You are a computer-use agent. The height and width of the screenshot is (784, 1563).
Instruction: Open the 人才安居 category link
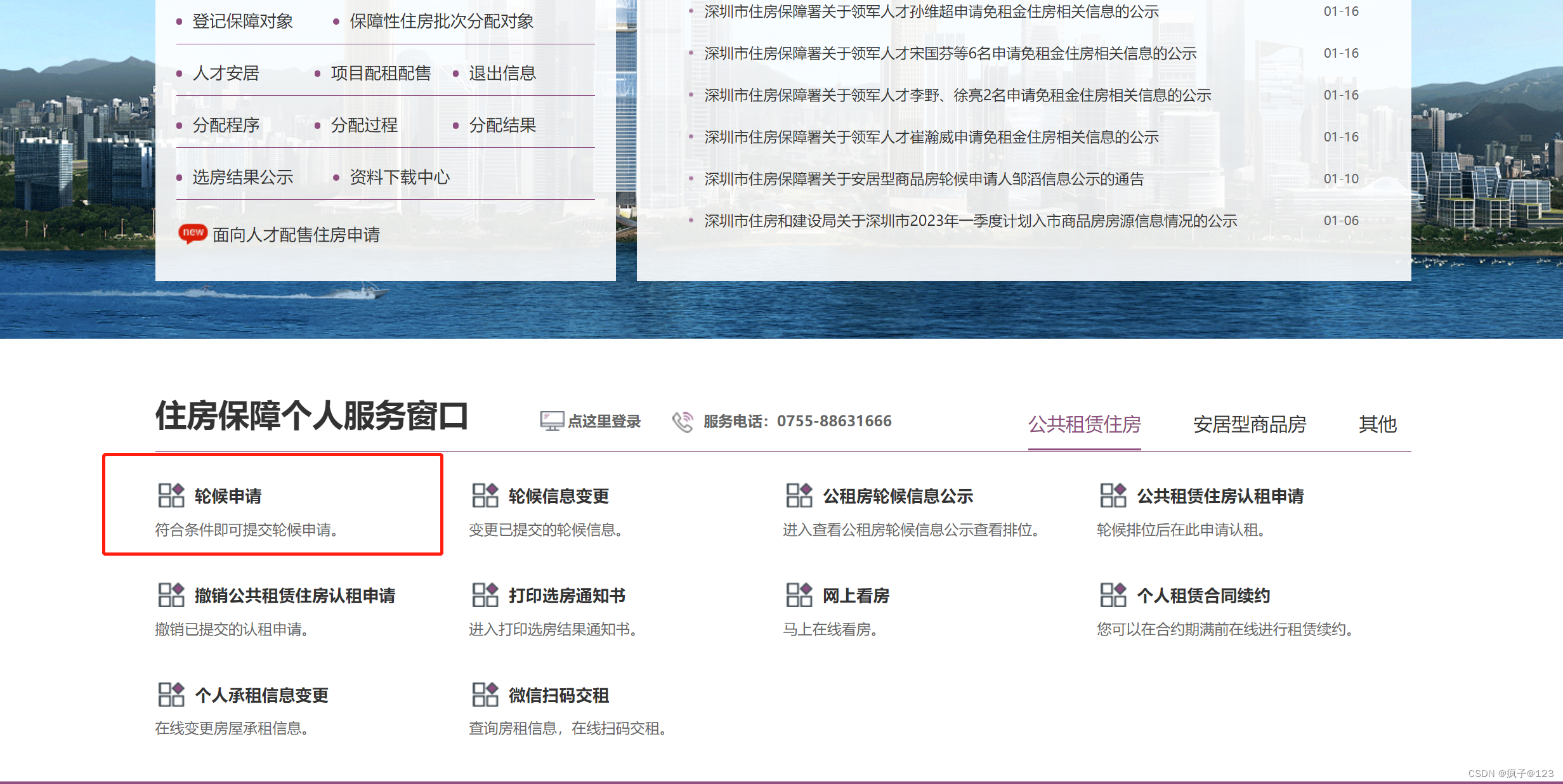click(226, 73)
